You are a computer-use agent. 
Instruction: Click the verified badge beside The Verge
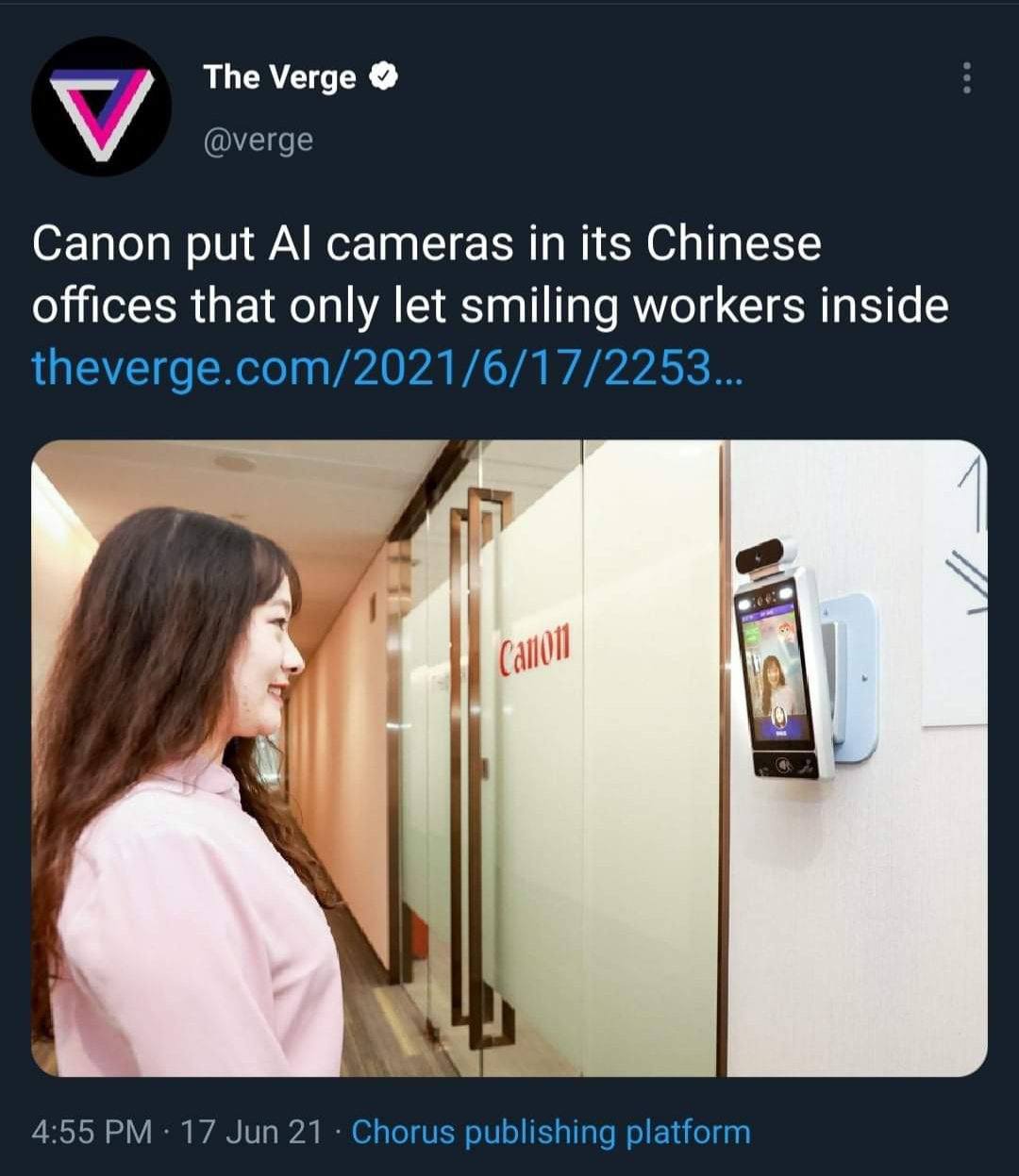point(383,77)
